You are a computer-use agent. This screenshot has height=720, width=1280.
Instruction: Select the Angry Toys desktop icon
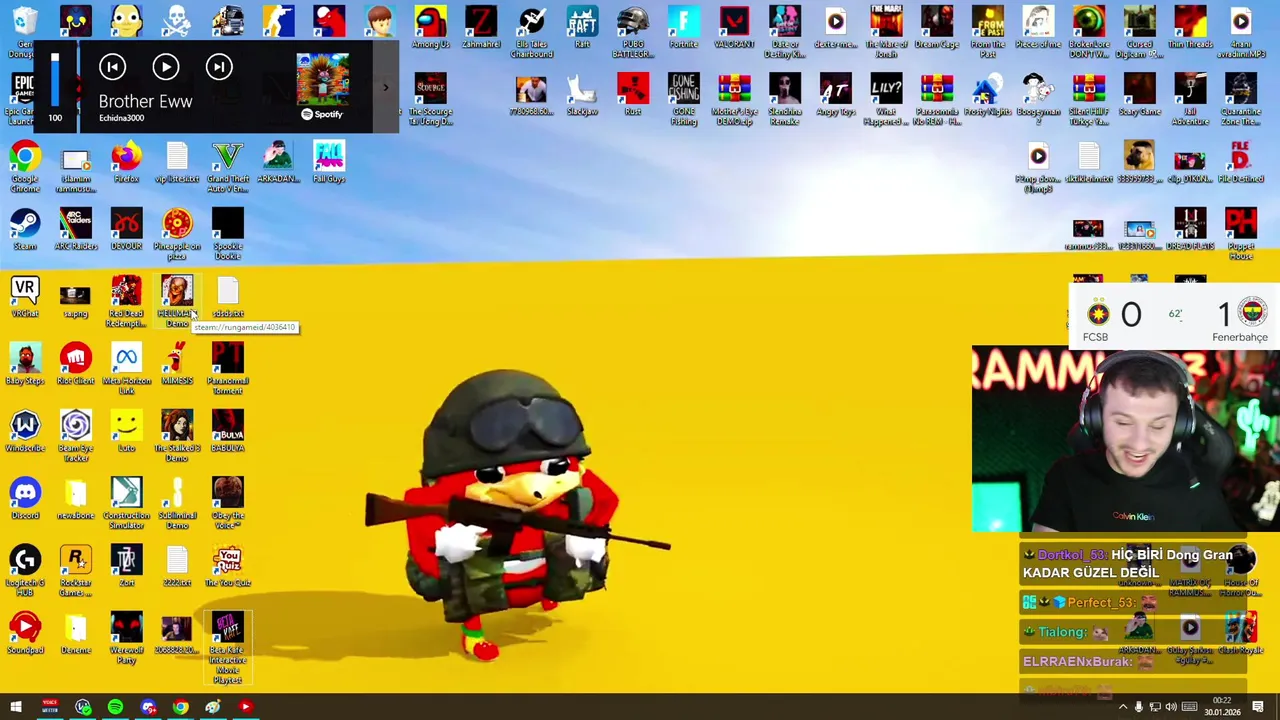coord(835,95)
